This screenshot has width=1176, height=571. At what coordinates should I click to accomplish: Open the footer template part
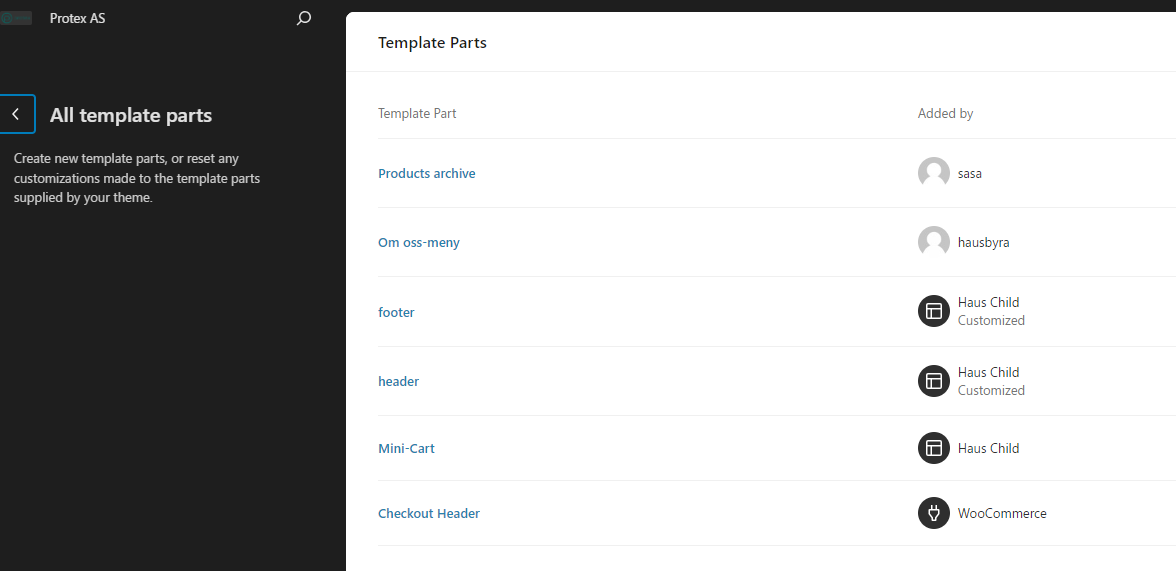396,312
